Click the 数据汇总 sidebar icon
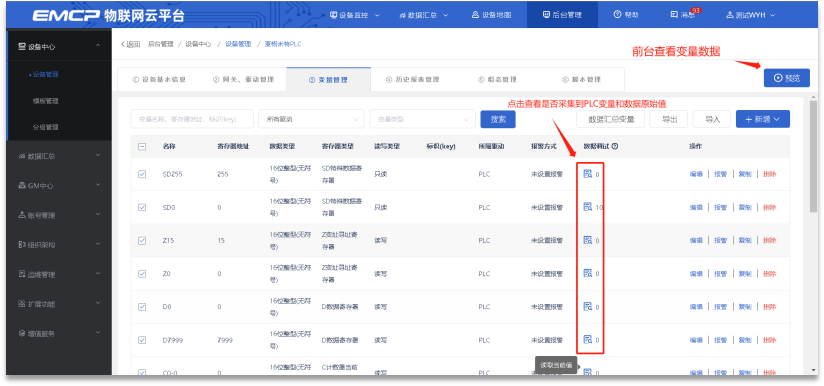 [x=22, y=156]
